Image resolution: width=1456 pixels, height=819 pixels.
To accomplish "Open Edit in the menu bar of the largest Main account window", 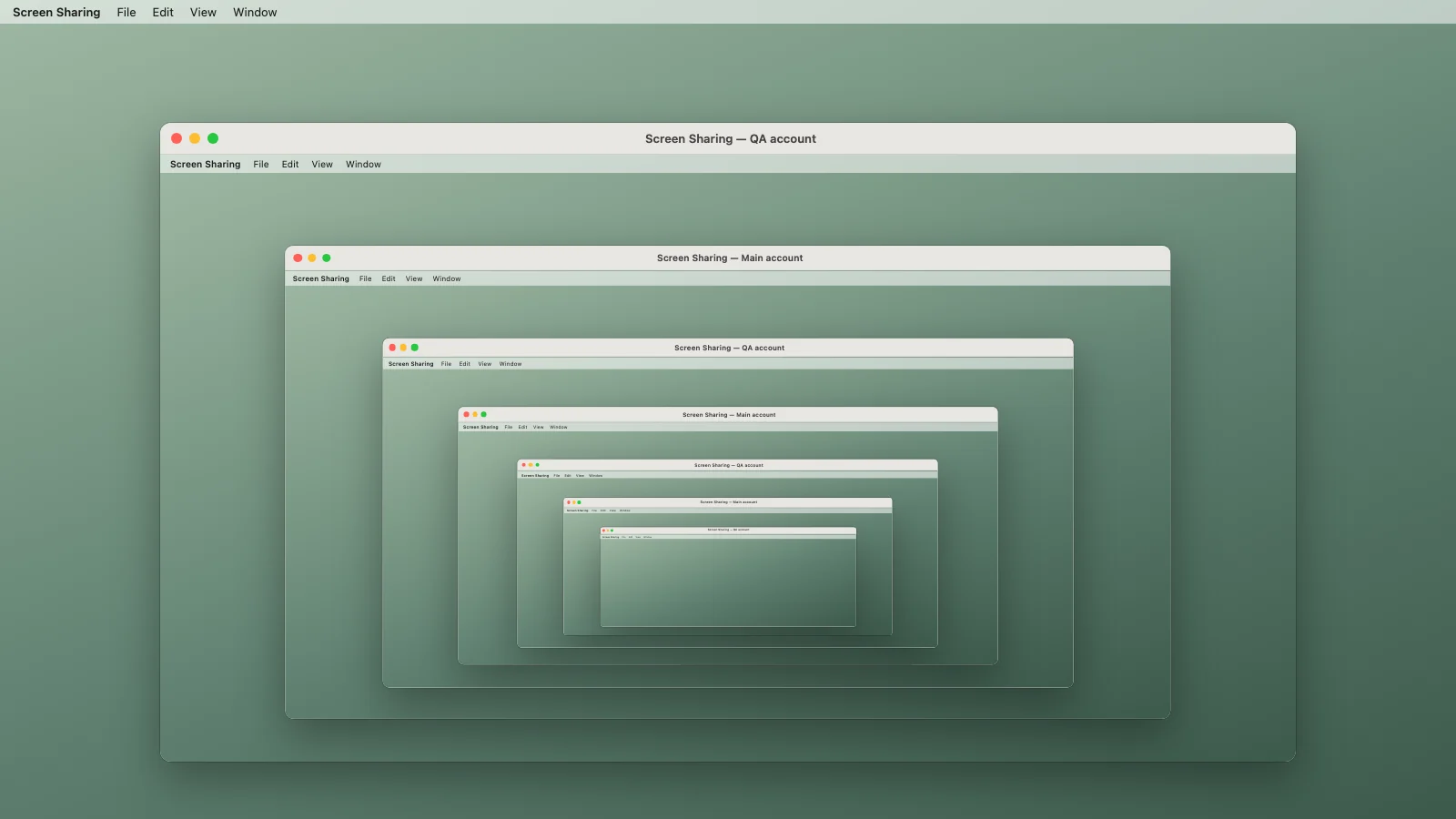I will (x=389, y=278).
